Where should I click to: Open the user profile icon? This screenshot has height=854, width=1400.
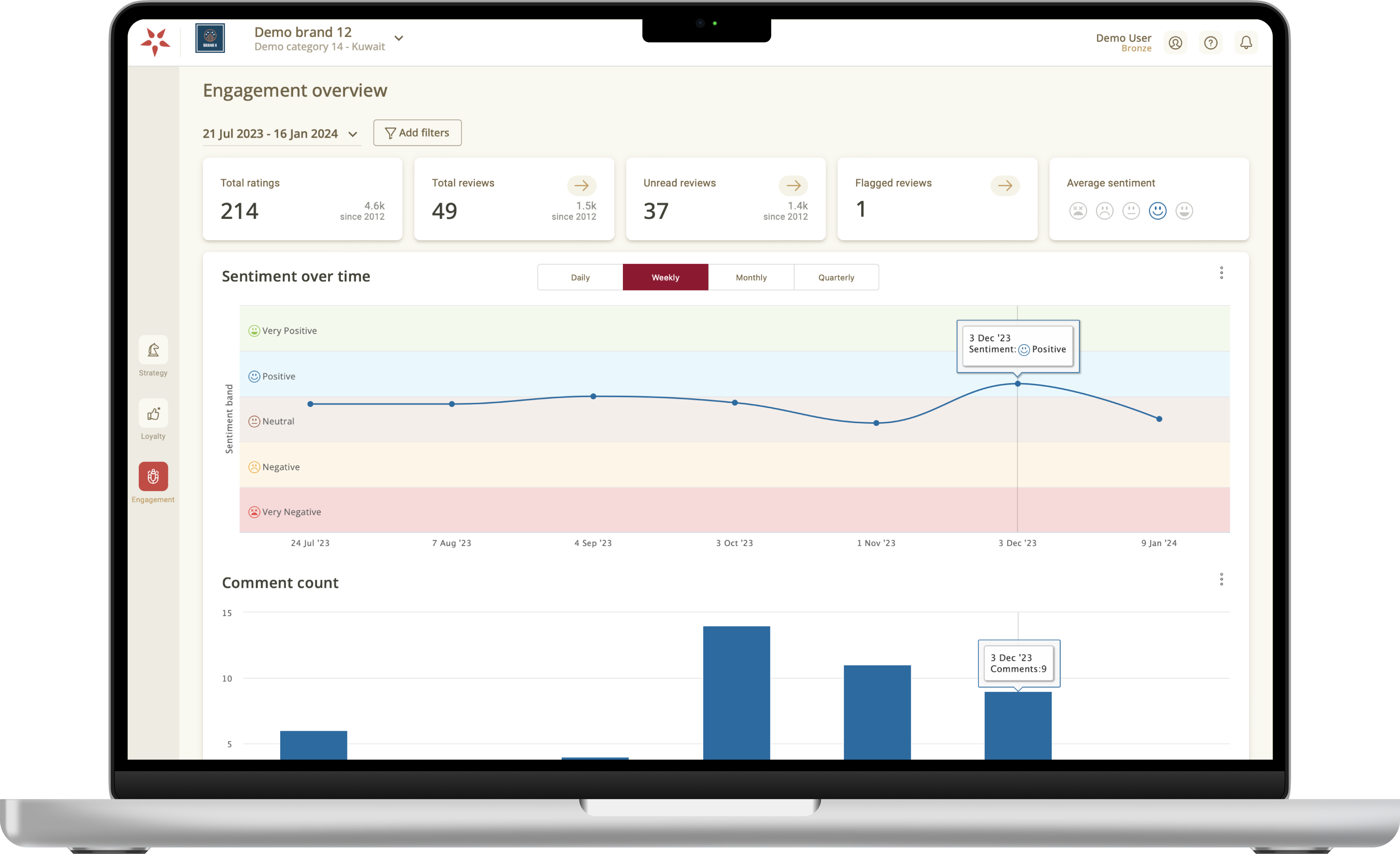[x=1175, y=43]
